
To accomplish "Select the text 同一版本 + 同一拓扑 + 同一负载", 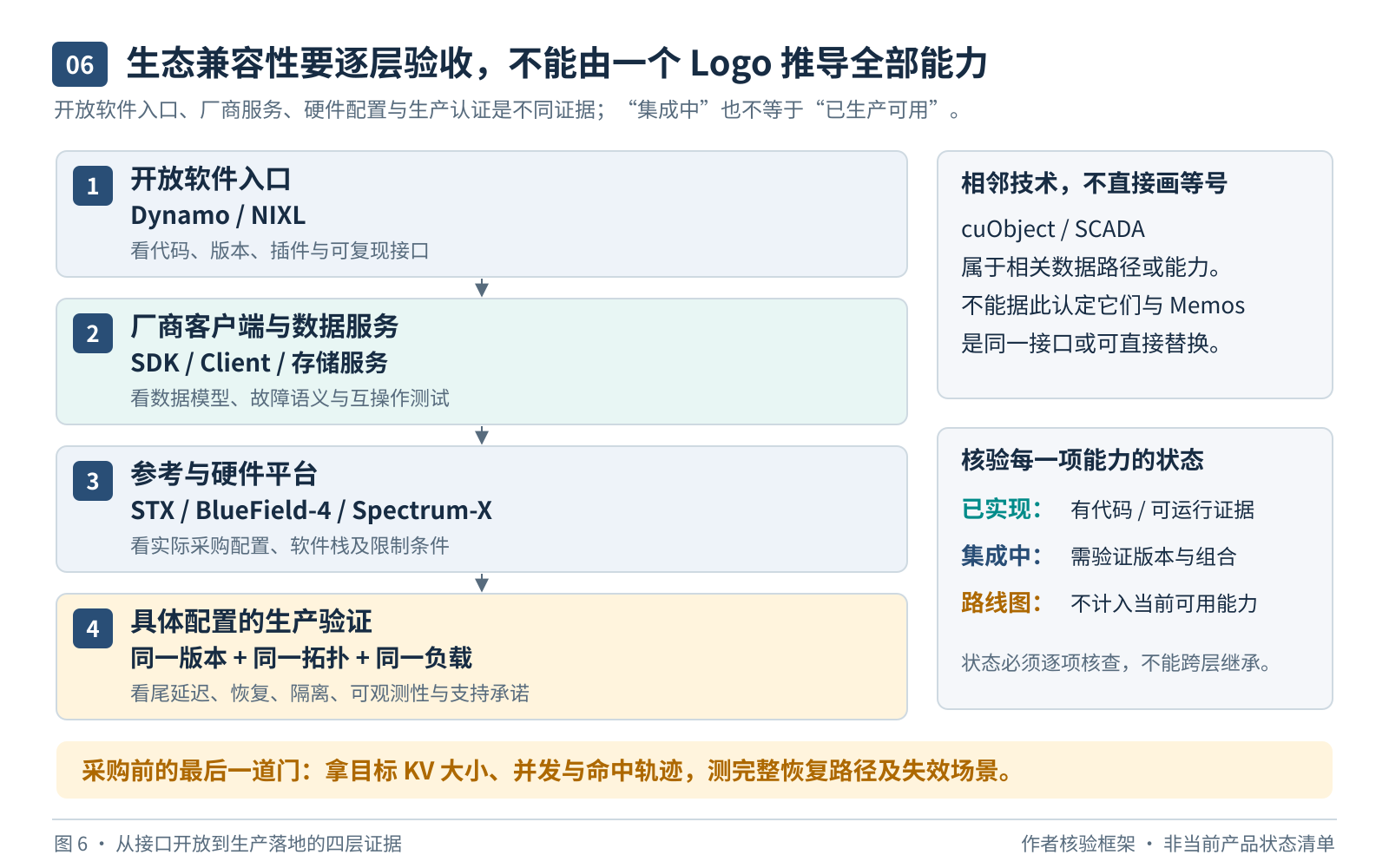I will 301,658.
